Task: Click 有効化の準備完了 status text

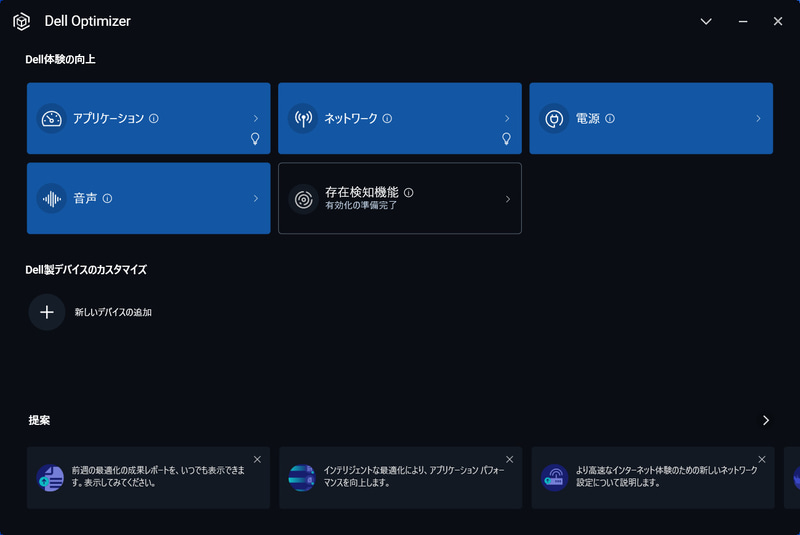Action: [361, 205]
